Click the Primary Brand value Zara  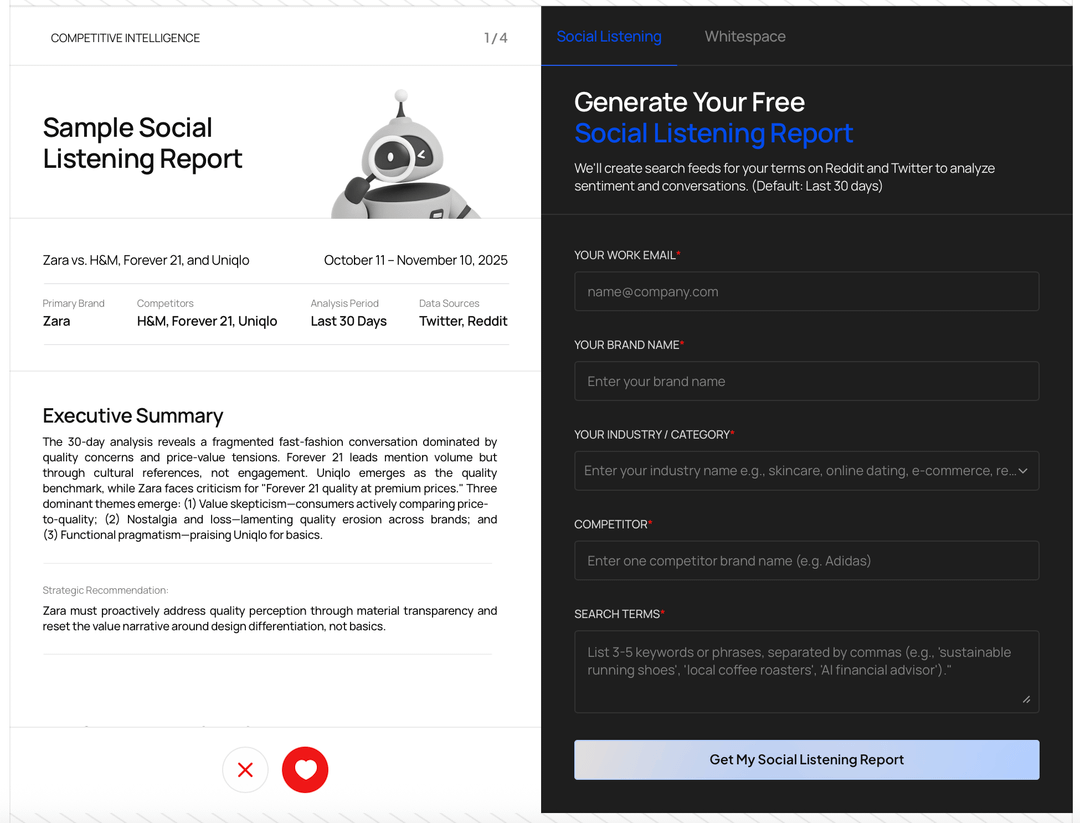[x=56, y=321]
